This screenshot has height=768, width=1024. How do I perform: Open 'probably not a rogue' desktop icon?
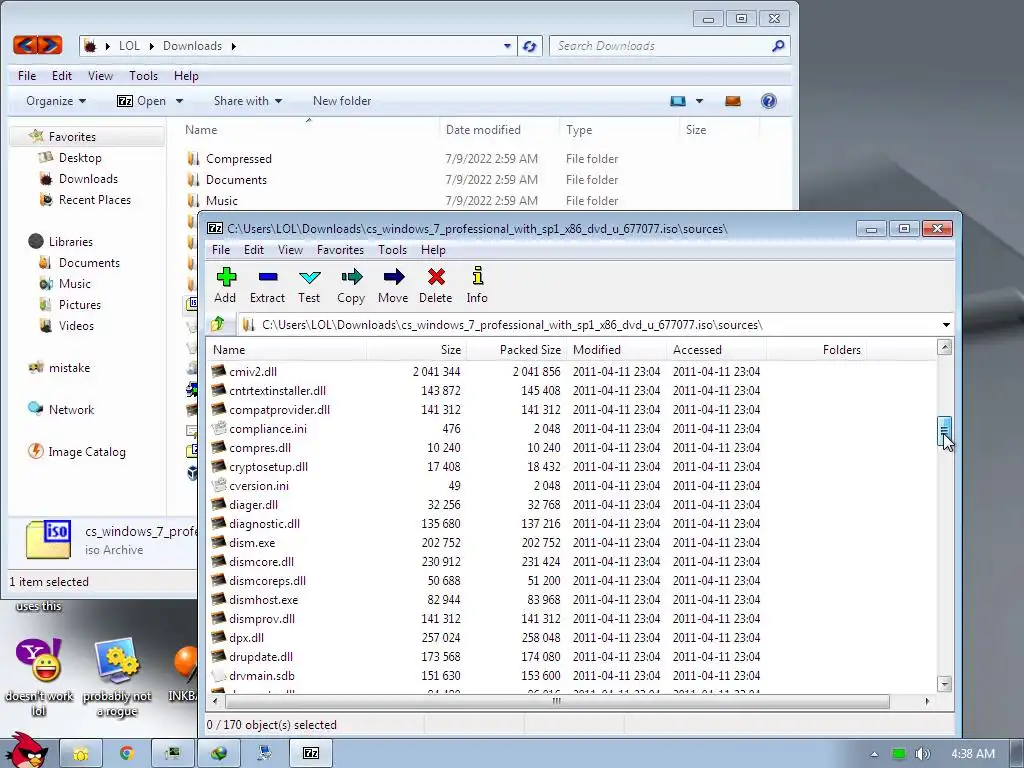(118, 661)
